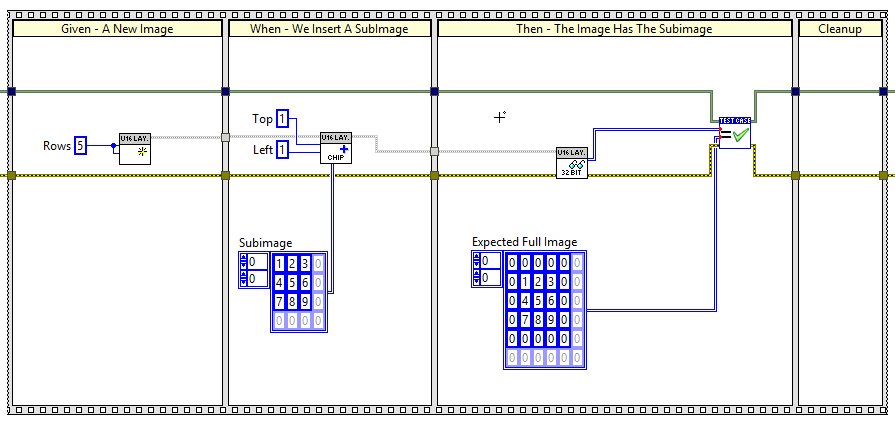The height and width of the screenshot is (422, 895).
Task: Select 'Given - A New Image' frame label
Action: [117, 29]
